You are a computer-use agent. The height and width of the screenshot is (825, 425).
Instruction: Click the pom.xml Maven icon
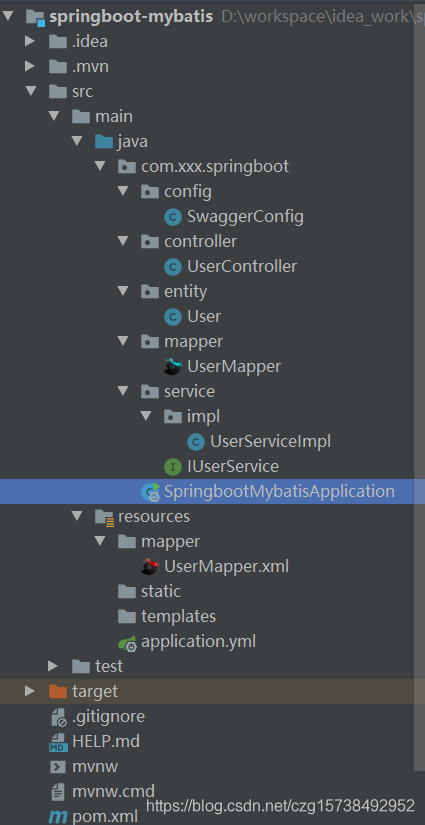[x=58, y=817]
